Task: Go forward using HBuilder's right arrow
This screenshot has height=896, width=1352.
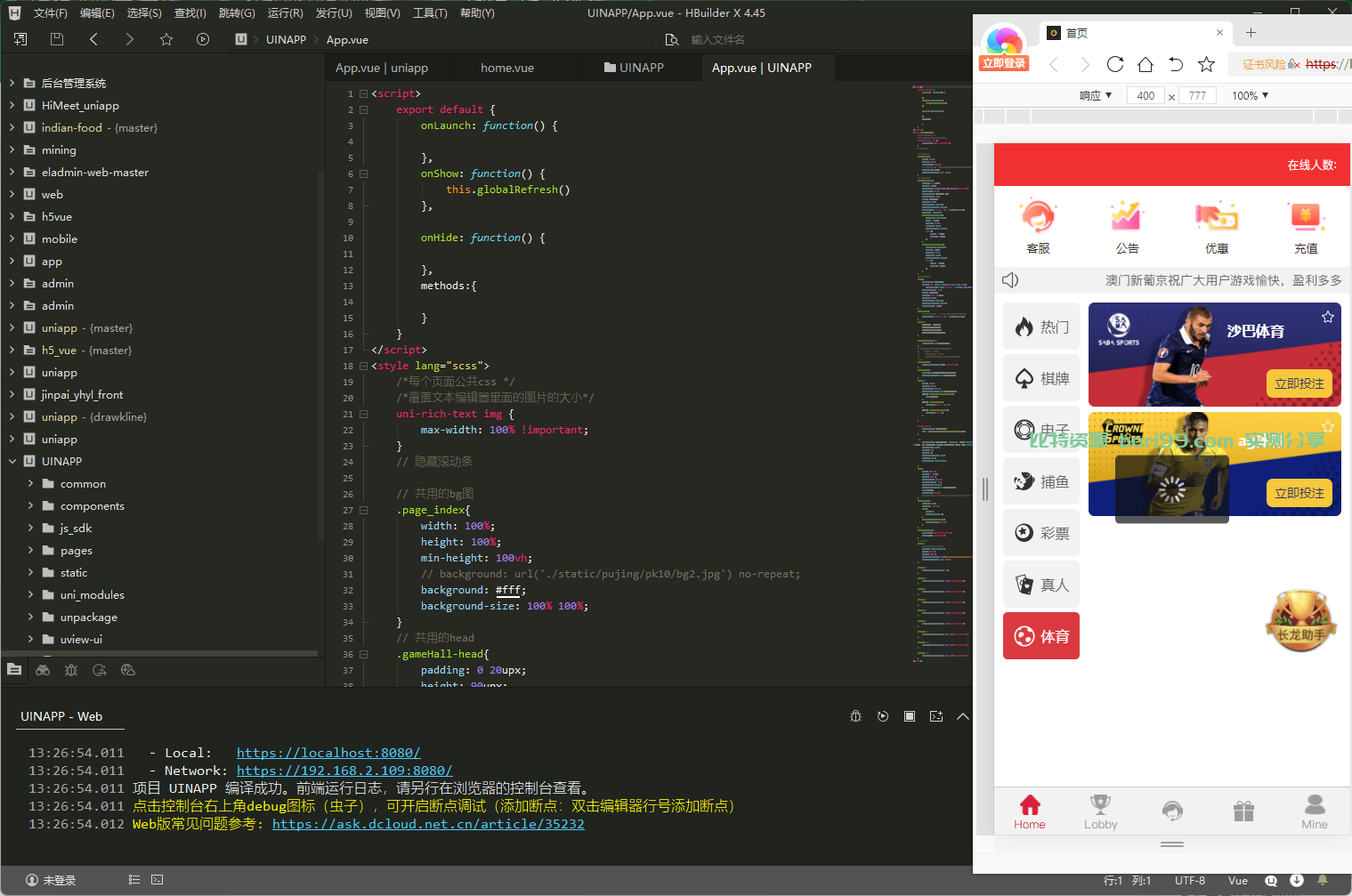Action: [130, 39]
